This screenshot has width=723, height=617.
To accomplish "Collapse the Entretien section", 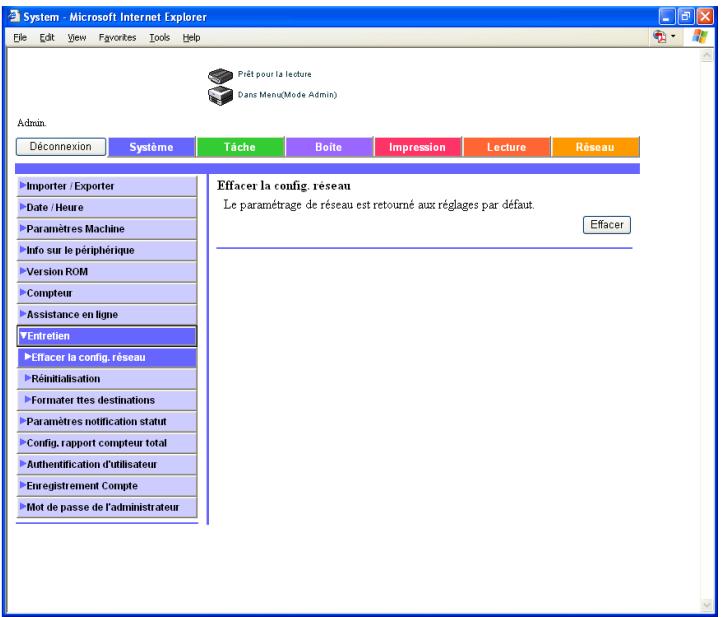I will 107,336.
